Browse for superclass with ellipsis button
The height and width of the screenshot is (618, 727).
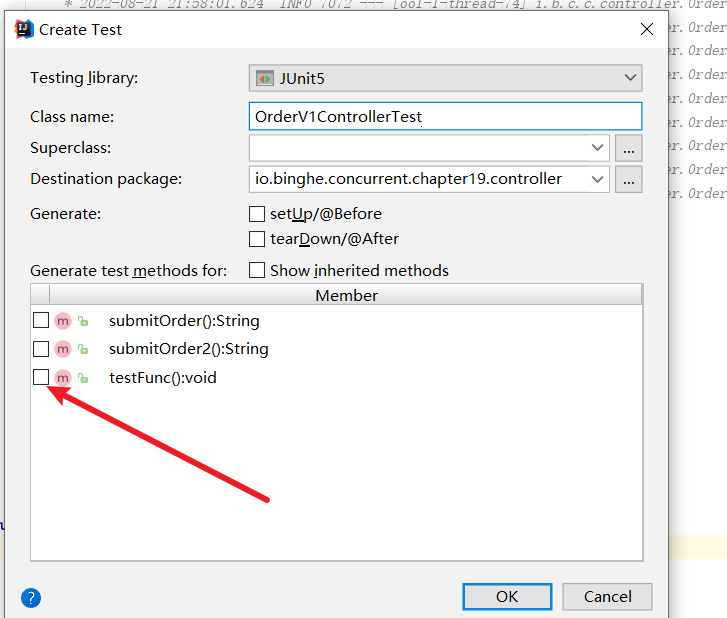click(628, 148)
